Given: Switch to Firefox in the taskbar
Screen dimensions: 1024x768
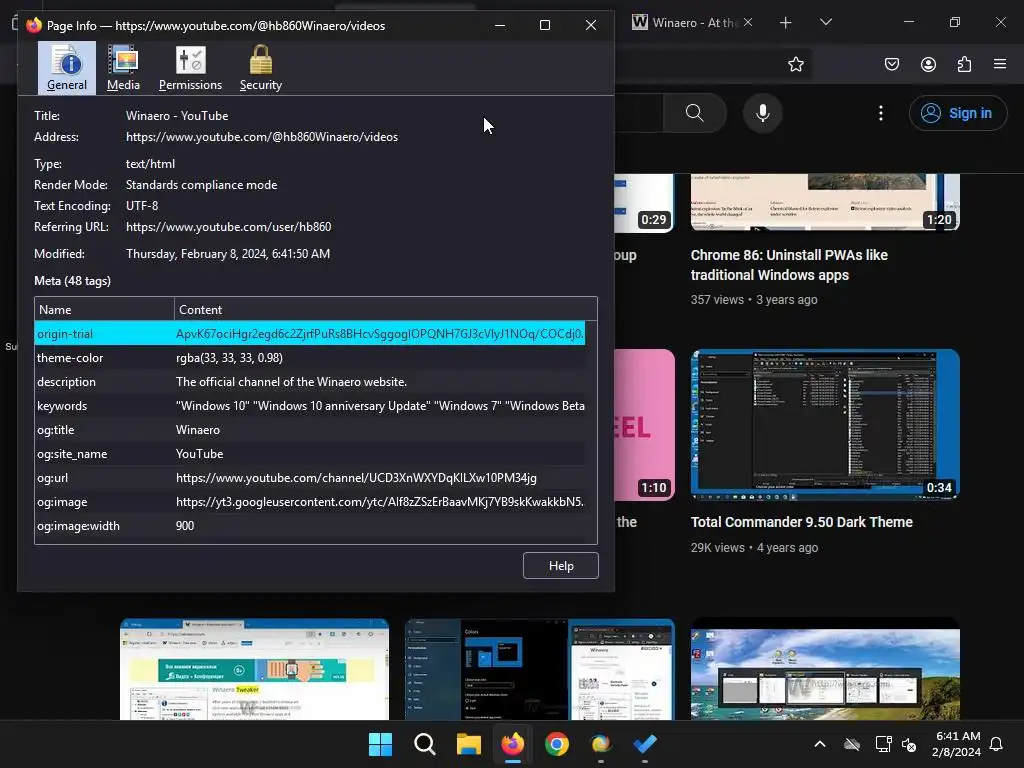Looking at the screenshot, I should 513,744.
